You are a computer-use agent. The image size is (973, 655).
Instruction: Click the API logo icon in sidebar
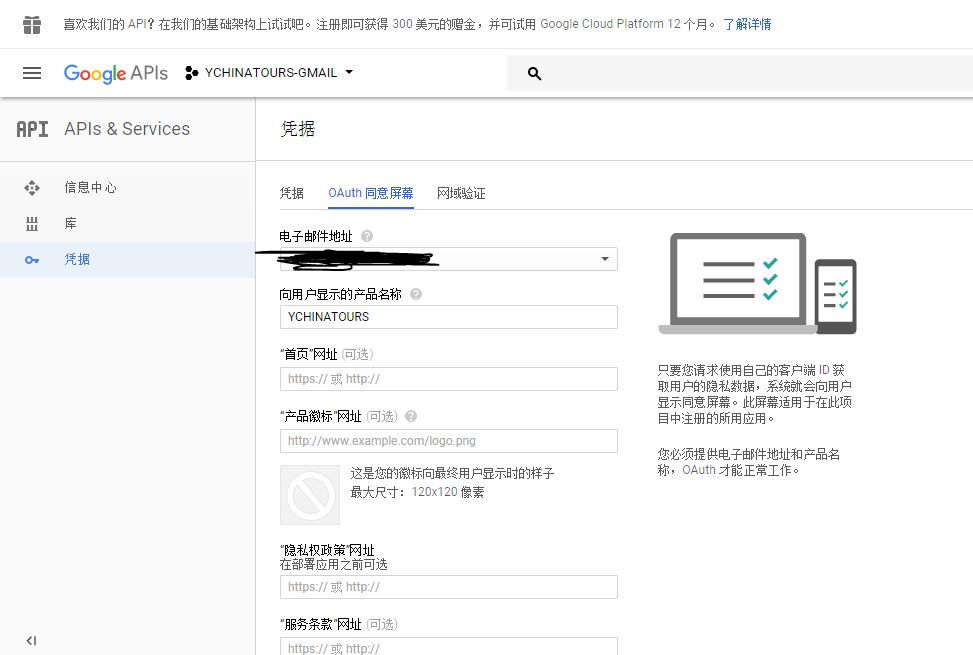[32, 129]
